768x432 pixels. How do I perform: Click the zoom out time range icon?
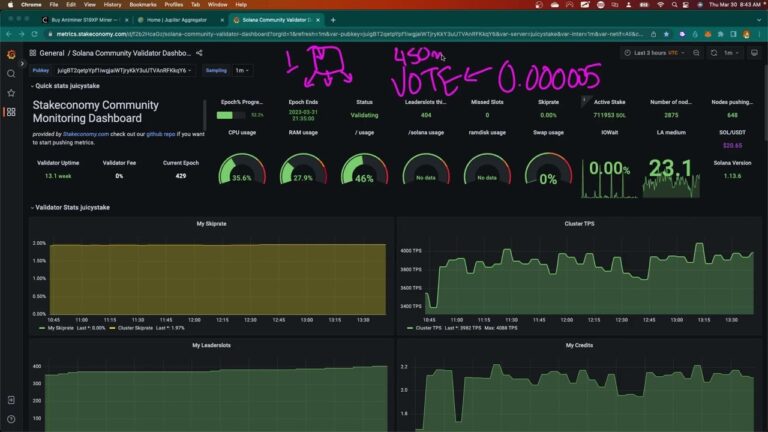697,53
